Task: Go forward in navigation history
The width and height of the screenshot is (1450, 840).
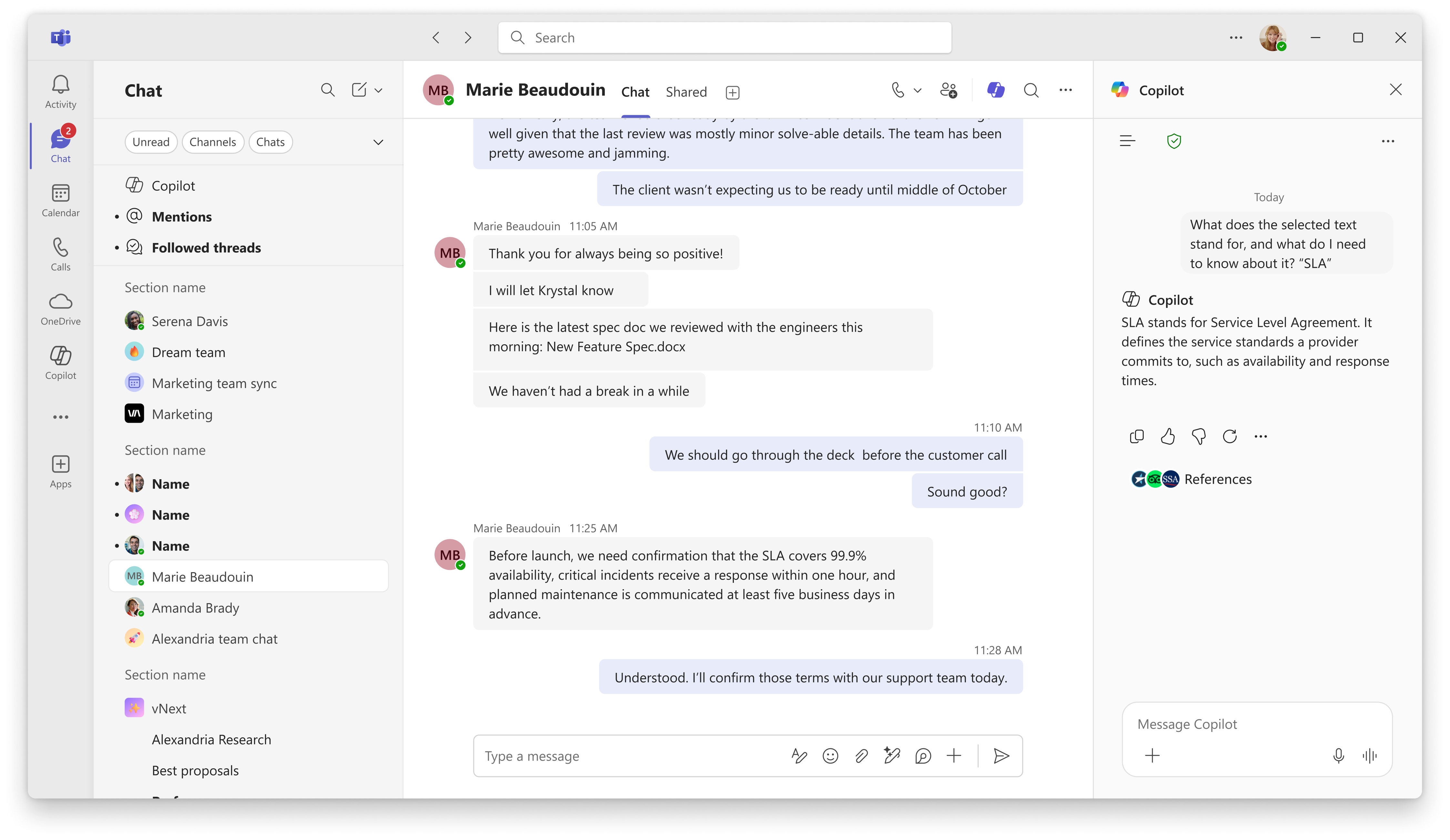Action: point(468,37)
